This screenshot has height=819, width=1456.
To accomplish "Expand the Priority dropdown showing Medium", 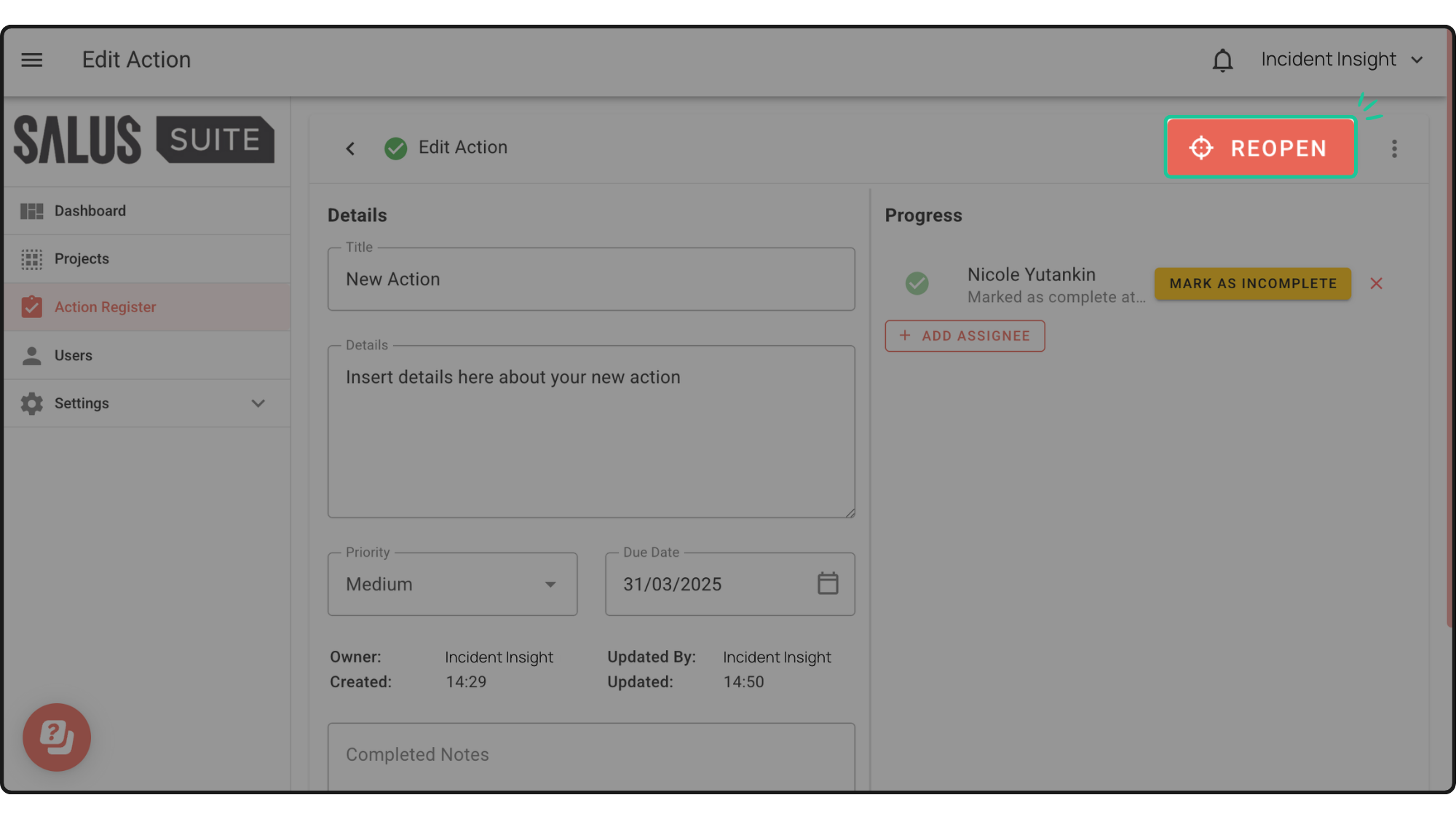I will 452,584.
